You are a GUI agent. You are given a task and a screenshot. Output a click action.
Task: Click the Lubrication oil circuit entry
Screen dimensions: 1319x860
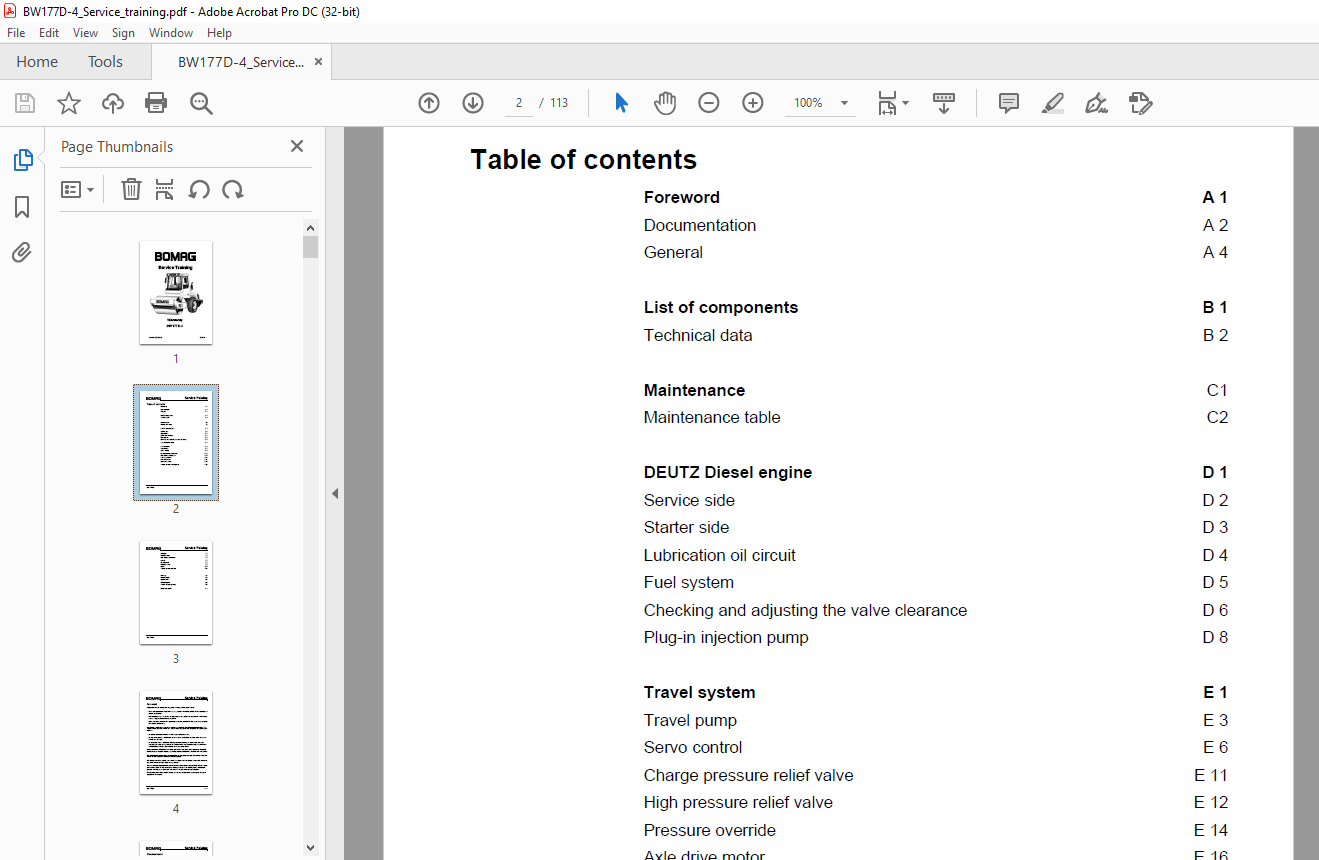tap(720, 555)
